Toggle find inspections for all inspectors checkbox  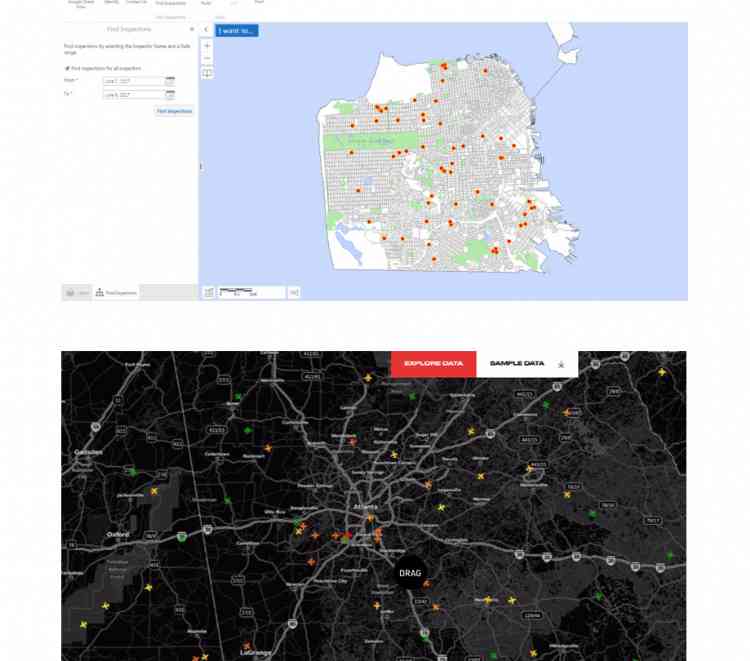[67, 68]
